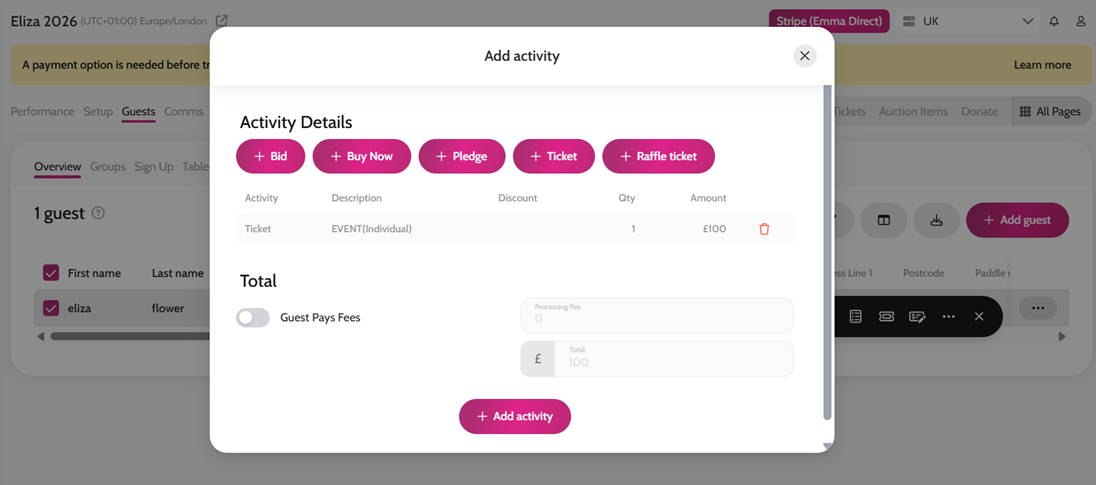
Task: Toggle the Guest Pays Fees switch
Action: [253, 317]
